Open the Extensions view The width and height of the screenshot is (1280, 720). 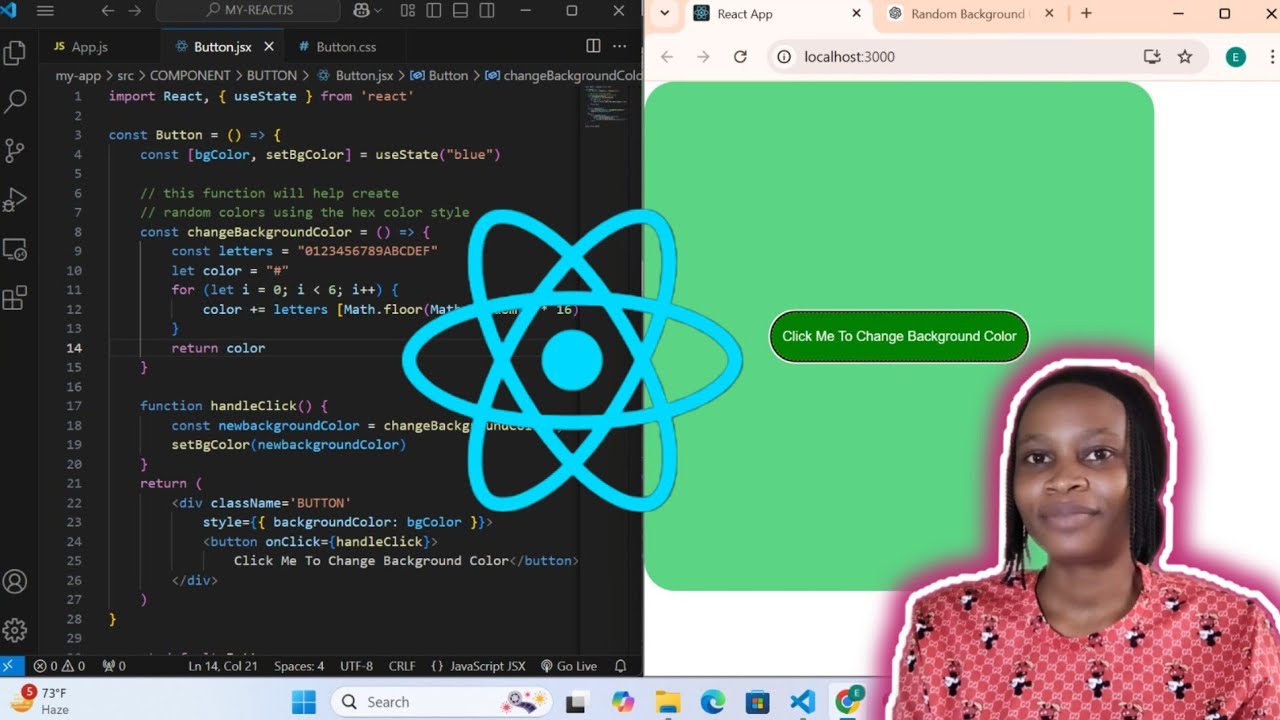click(15, 298)
